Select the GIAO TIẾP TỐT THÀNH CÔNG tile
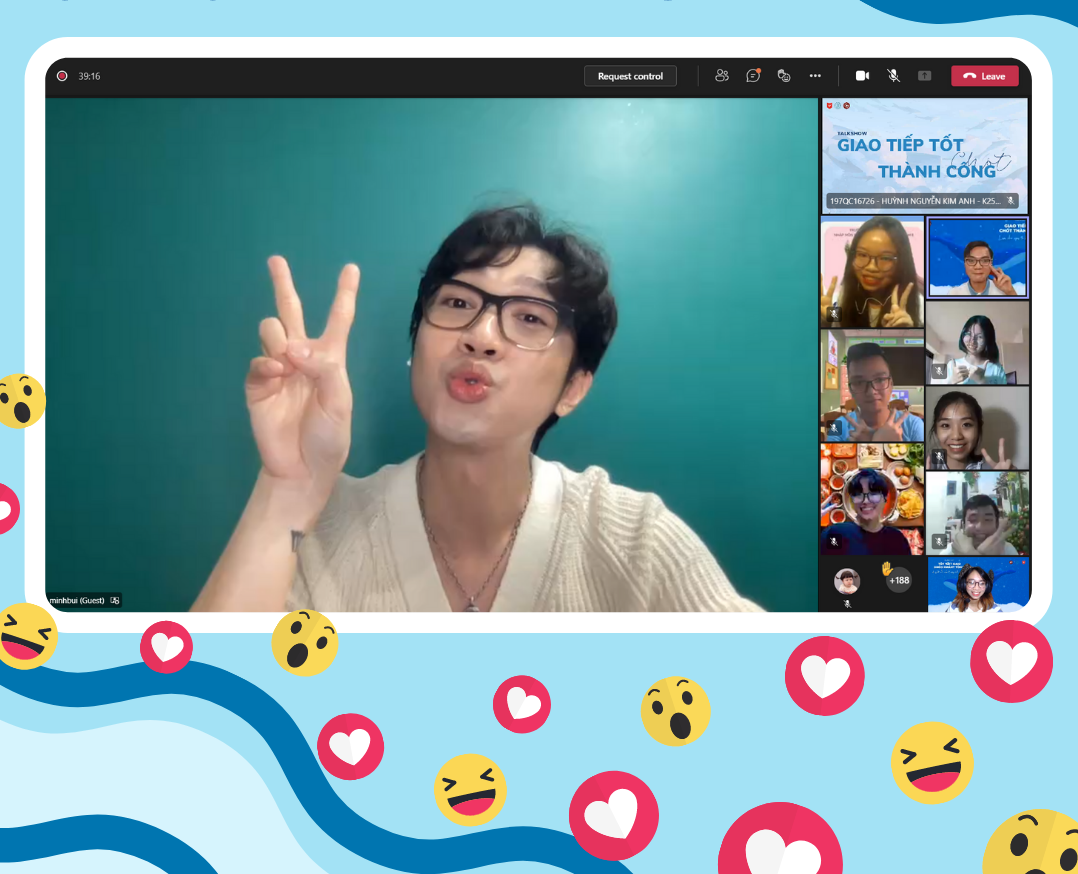1078x874 pixels. point(925,155)
